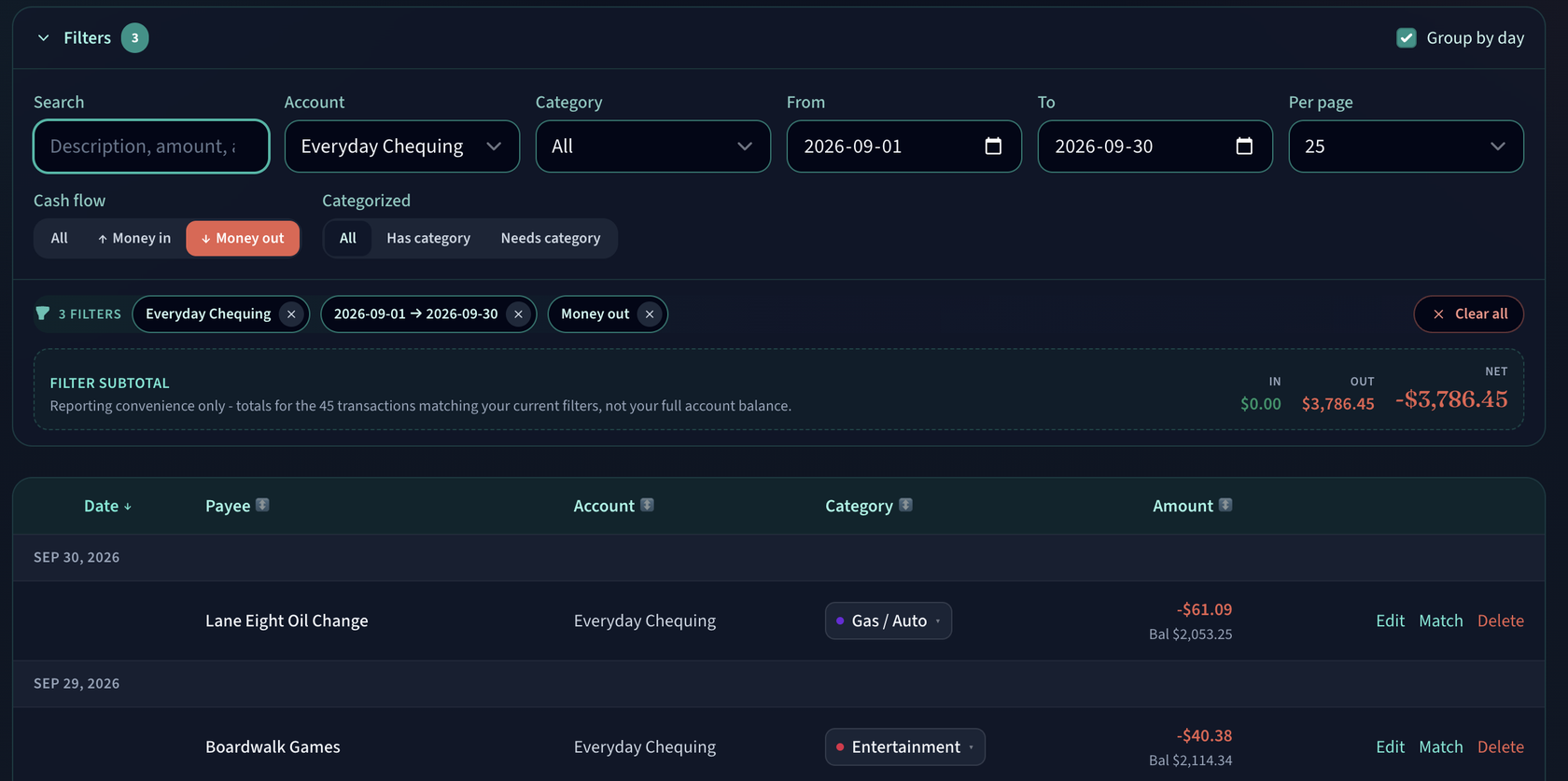
Task: Remove the date range filter chip
Action: [x=518, y=314]
